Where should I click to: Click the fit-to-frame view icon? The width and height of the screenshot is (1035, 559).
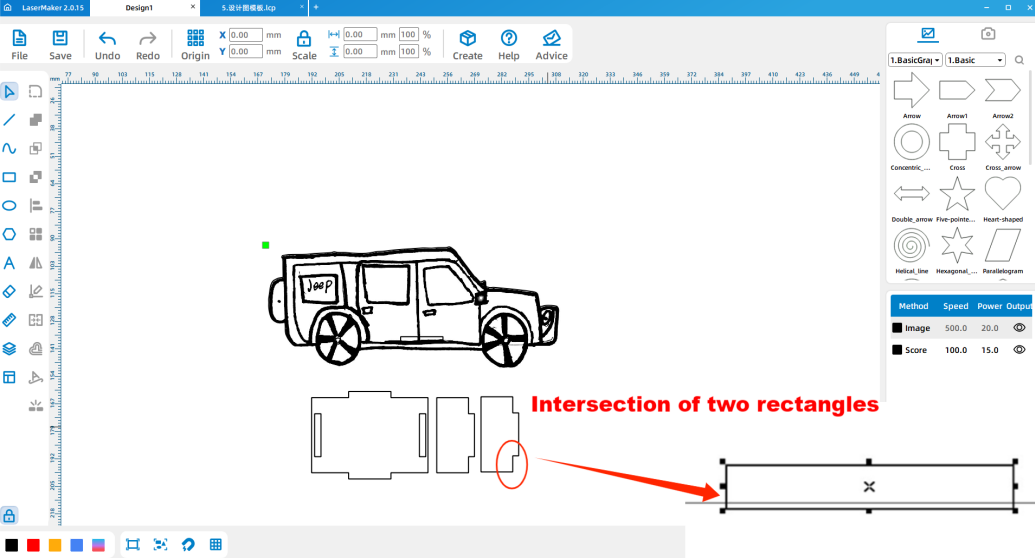(x=133, y=544)
